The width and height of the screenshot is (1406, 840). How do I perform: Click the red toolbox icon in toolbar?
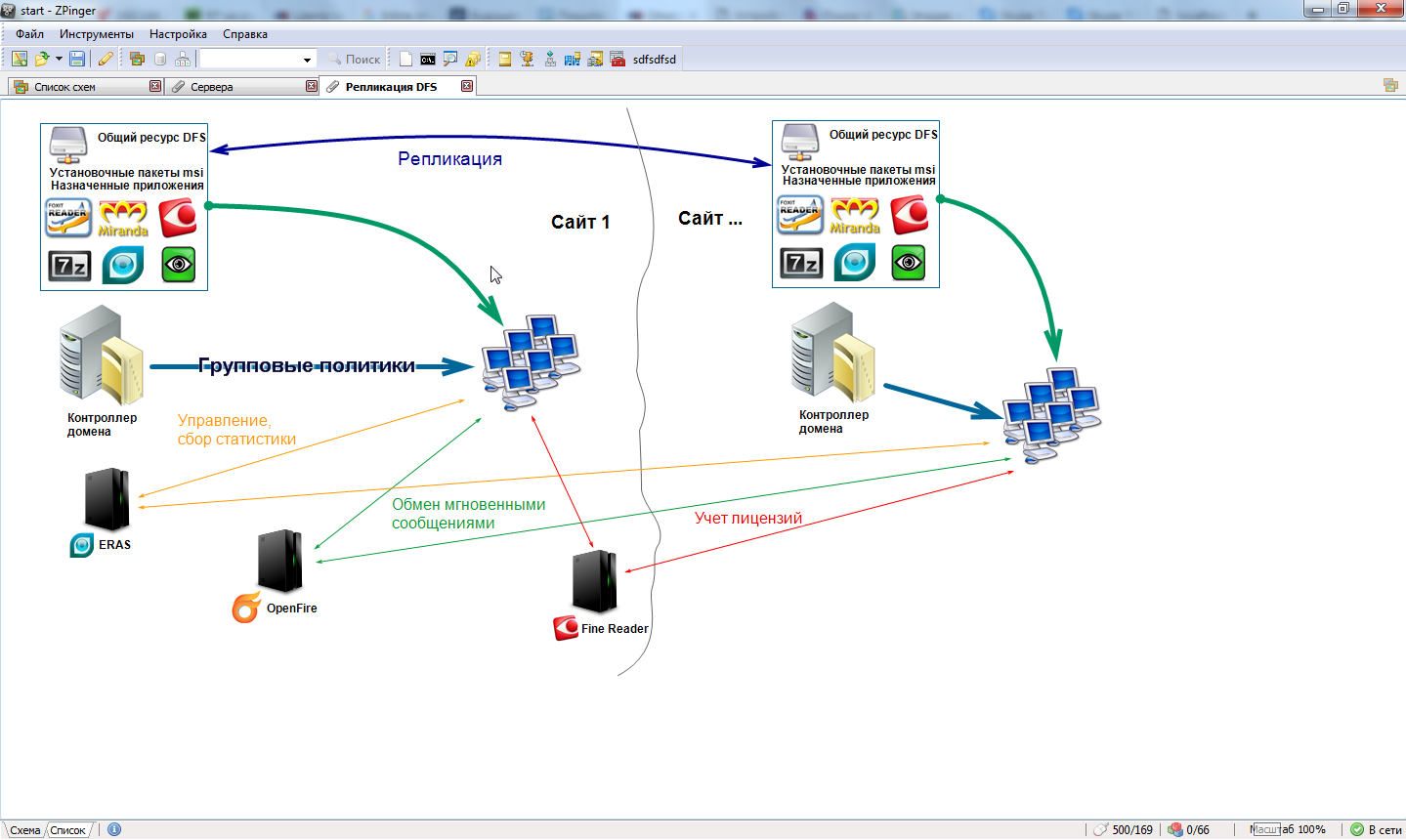click(618, 59)
